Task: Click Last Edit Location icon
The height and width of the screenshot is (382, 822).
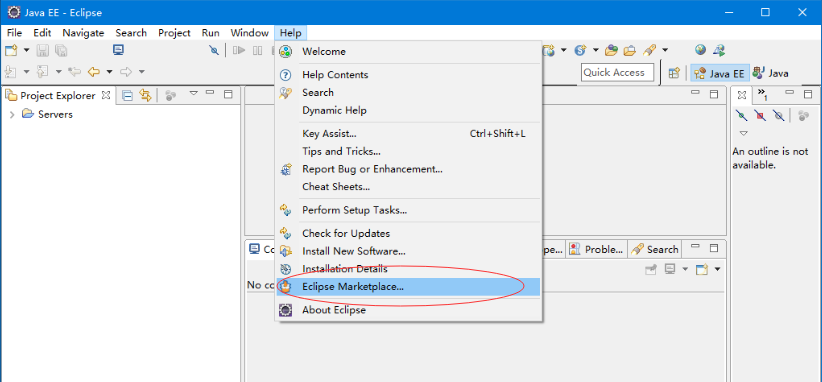Action: point(75,71)
